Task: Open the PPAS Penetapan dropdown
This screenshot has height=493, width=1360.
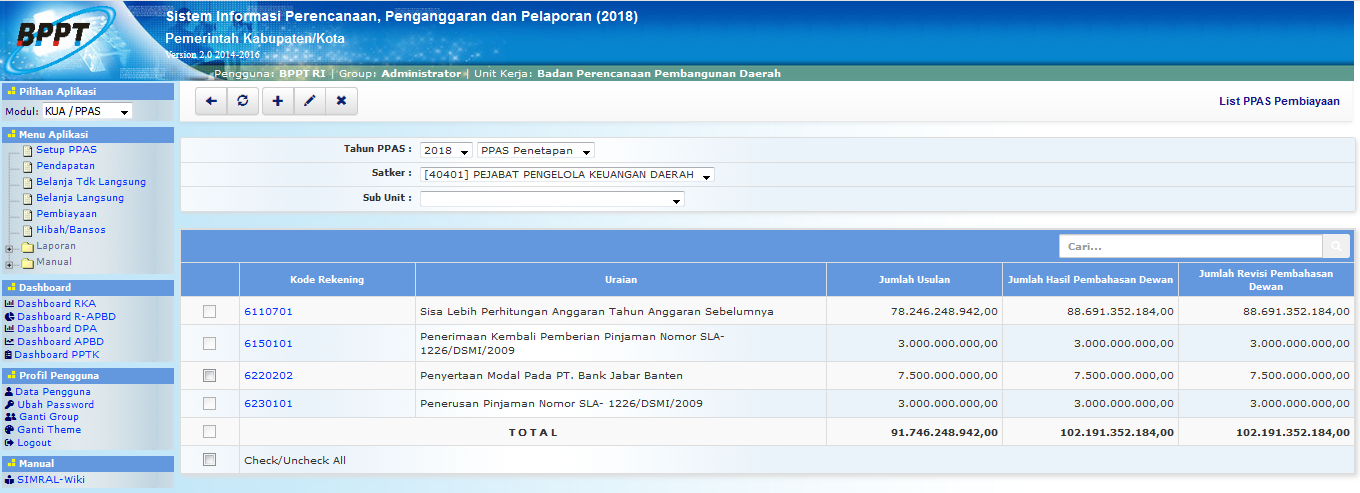Action: click(x=536, y=150)
